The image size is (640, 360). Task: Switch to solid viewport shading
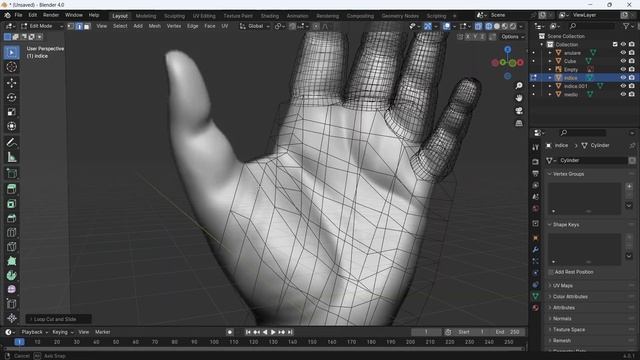click(497, 26)
